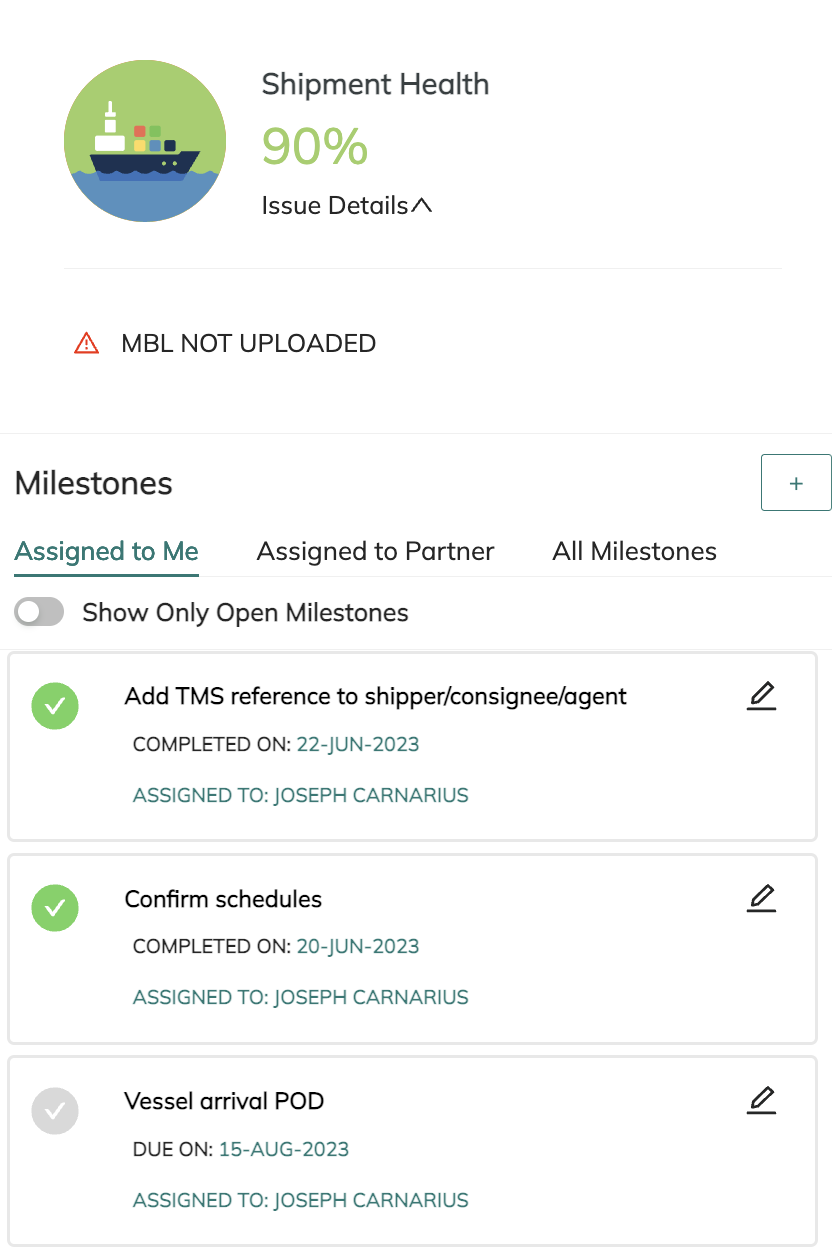Screen dimensions: 832x1252
Task: Add a new milestone with plus button
Action: (x=796, y=483)
